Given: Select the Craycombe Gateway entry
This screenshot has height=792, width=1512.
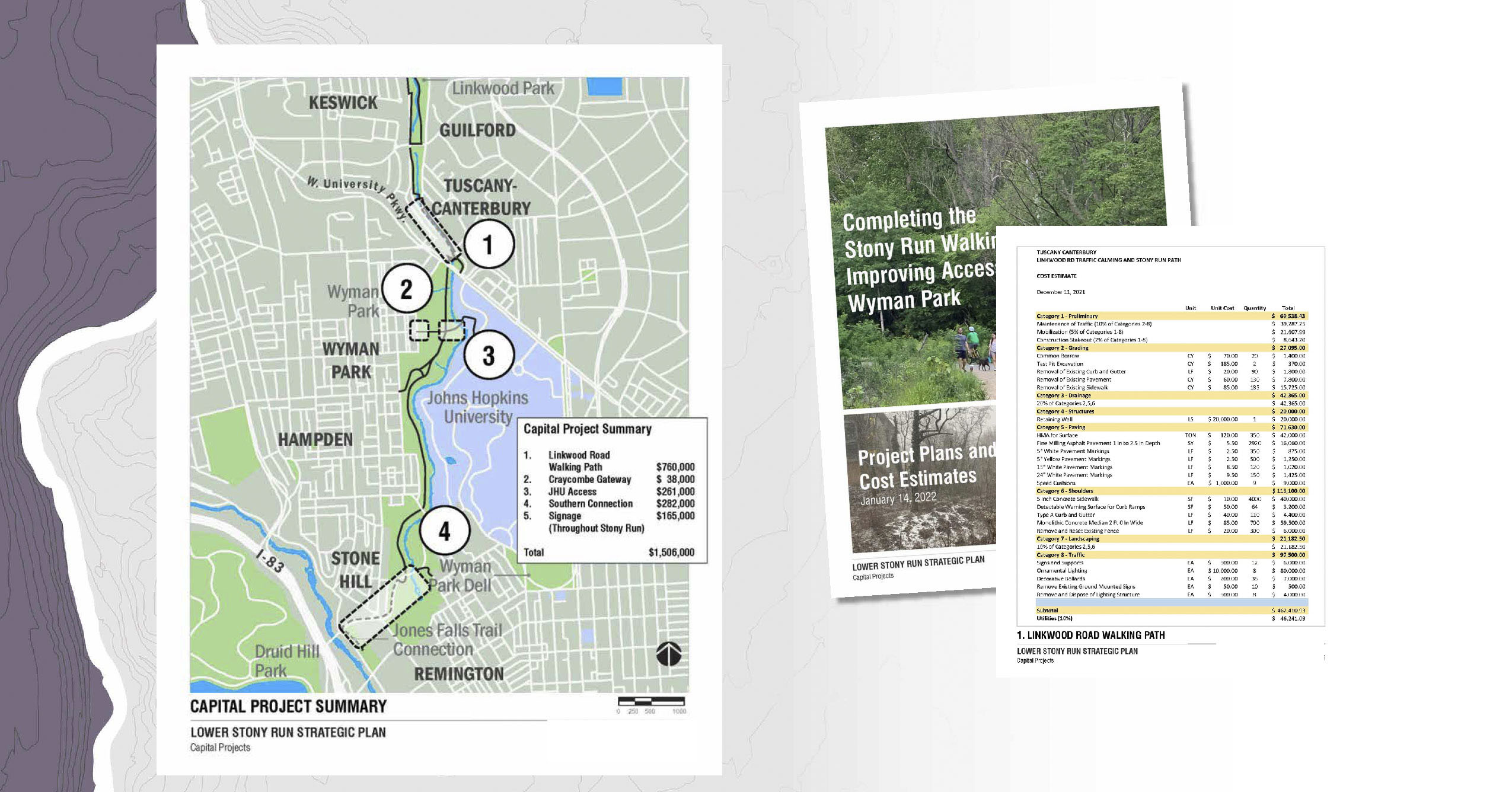Looking at the screenshot, I should coord(589,479).
